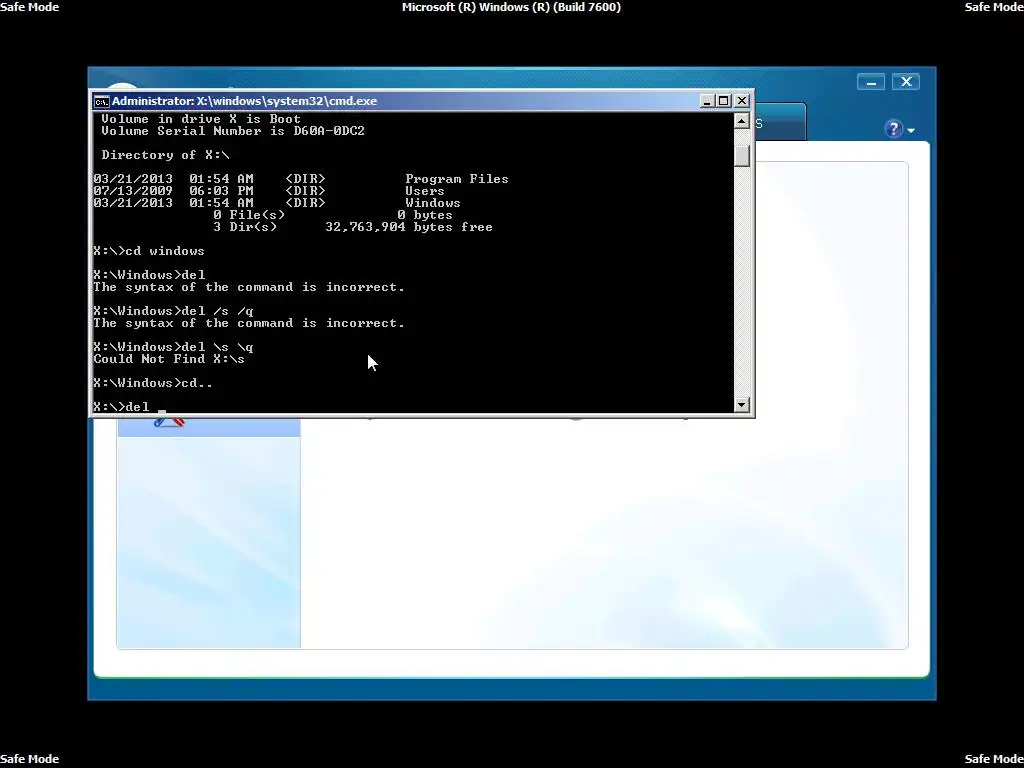Click 'Could Not Find X:\s' message
Viewport: 1024px width, 768px height.
tap(169, 359)
